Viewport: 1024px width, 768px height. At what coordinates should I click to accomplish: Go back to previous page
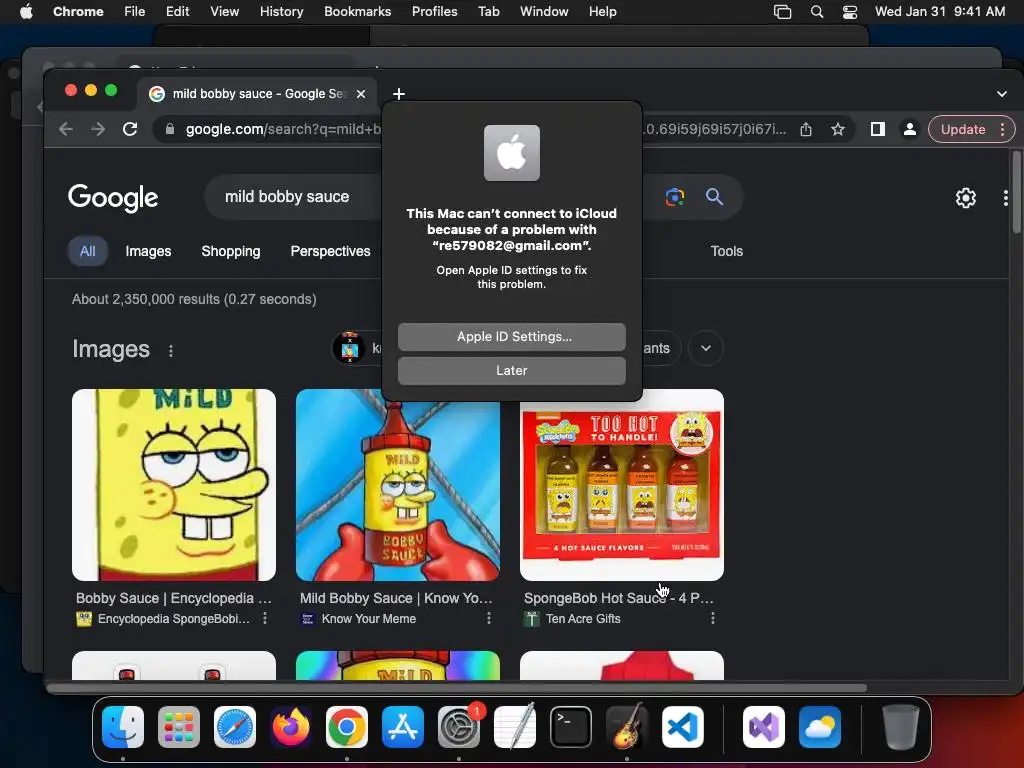[66, 129]
